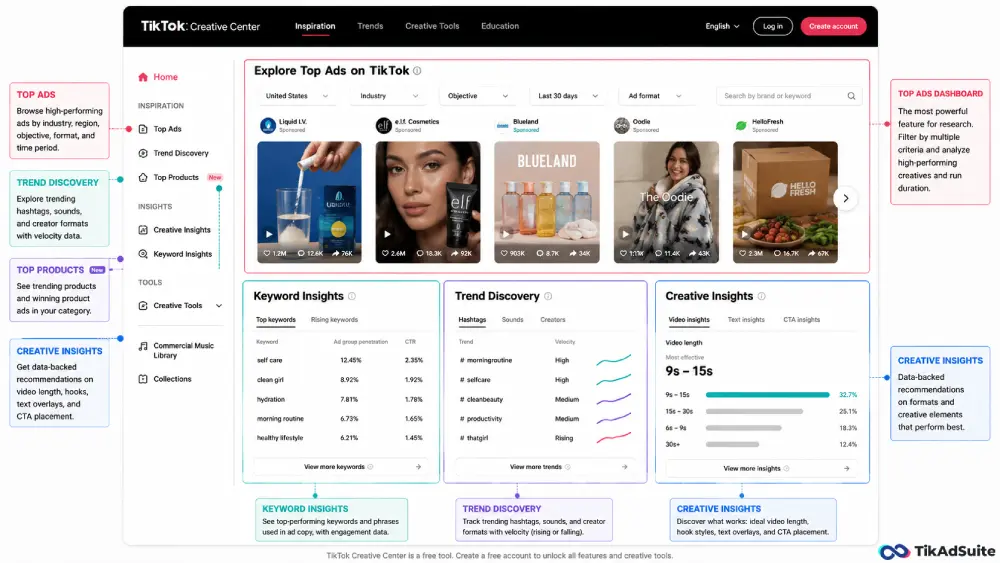Click the self care keyword row
1000x563 pixels.
point(340,360)
